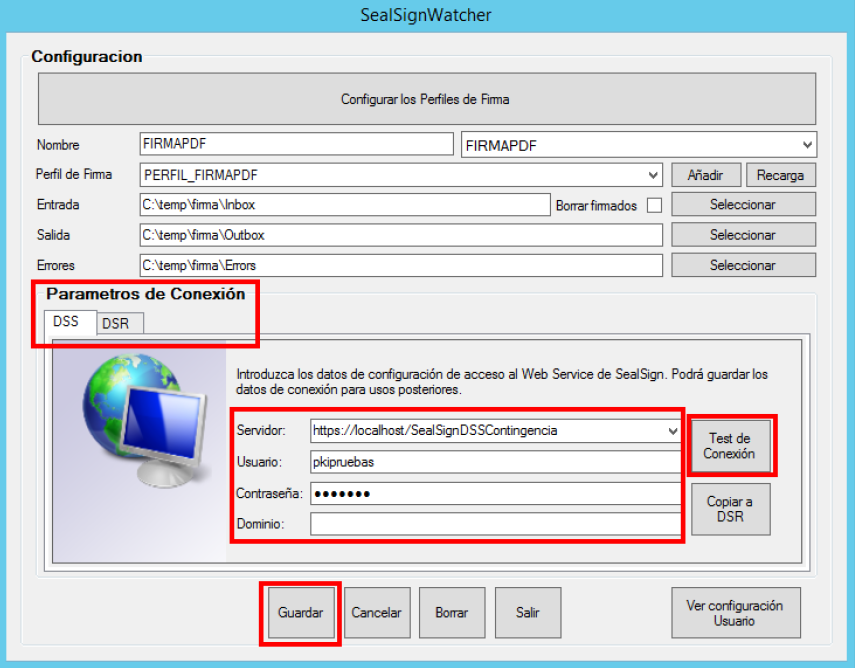Click the globe and monitor illustration
Image resolution: width=855 pixels, height=668 pixels.
click(146, 420)
